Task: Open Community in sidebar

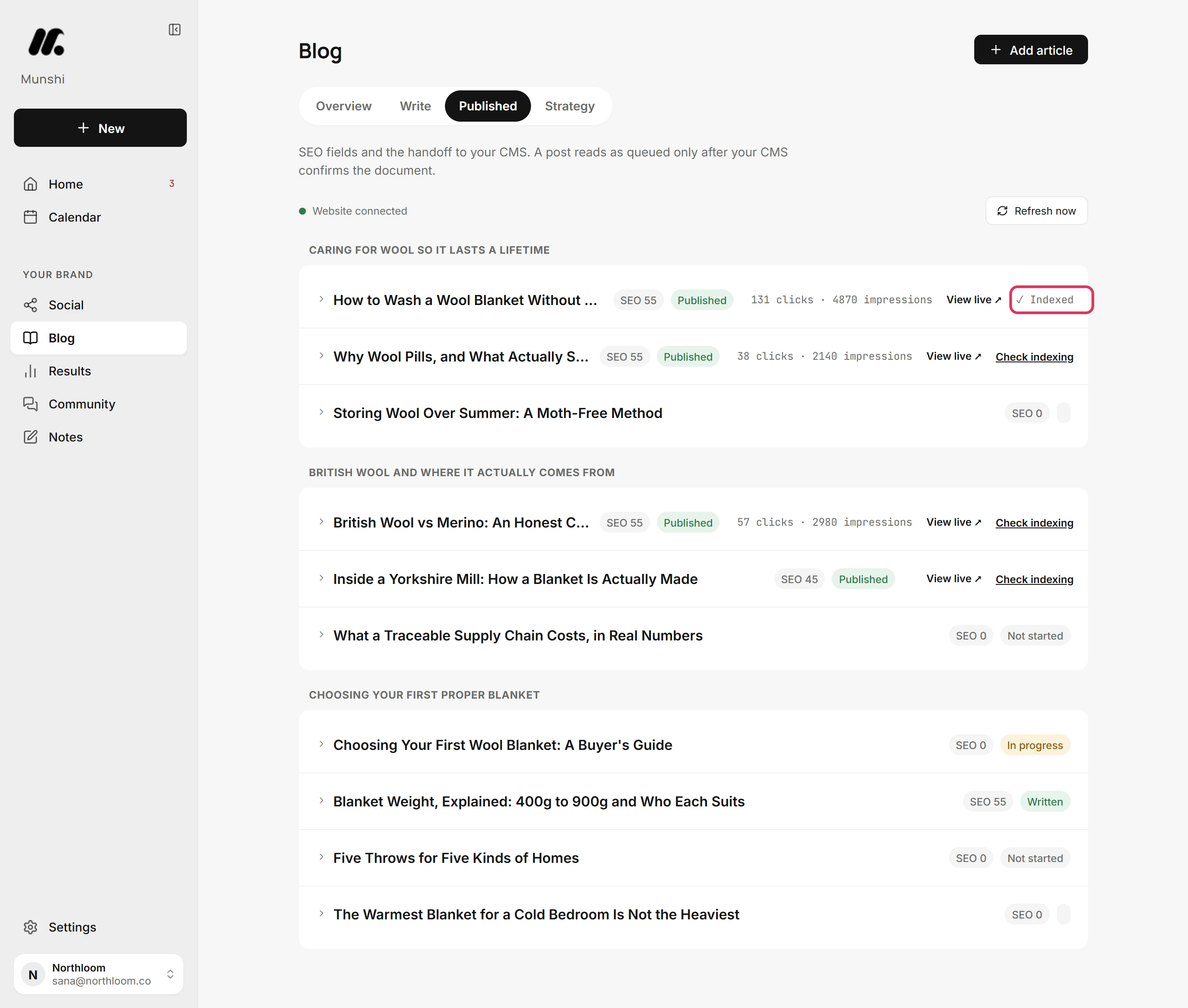Action: coord(98,404)
